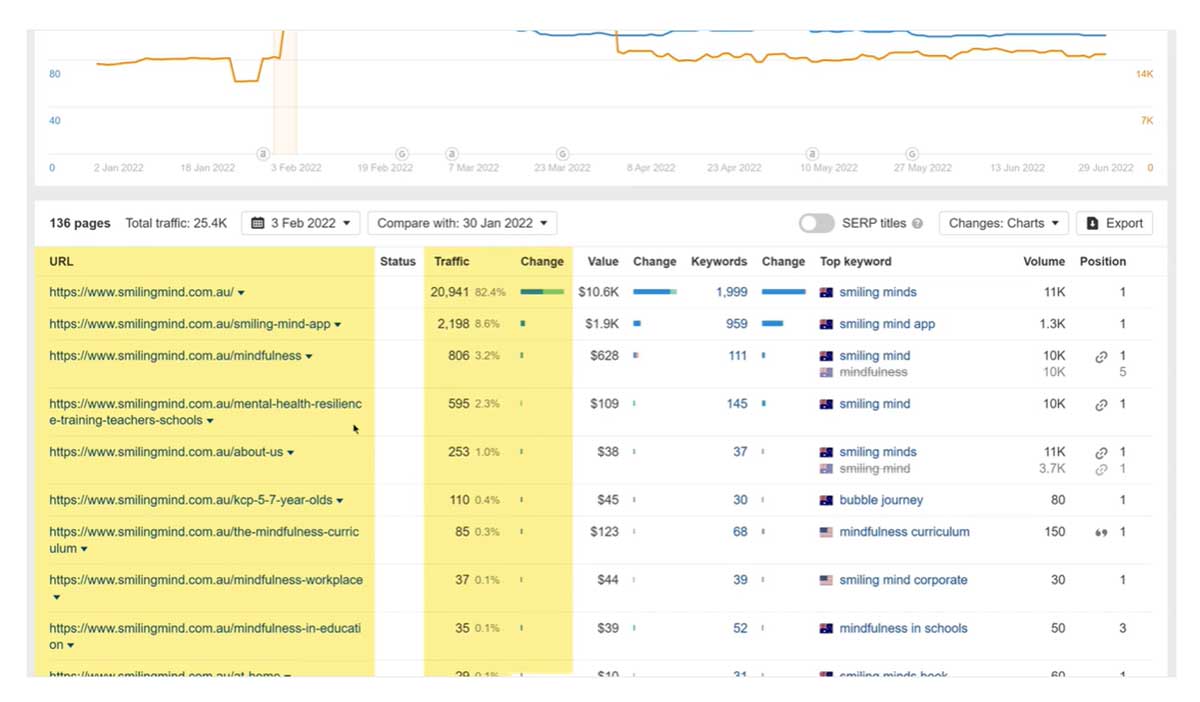
Task: Expand dropdown arrow for /mindfulness URL
Action: tap(309, 357)
